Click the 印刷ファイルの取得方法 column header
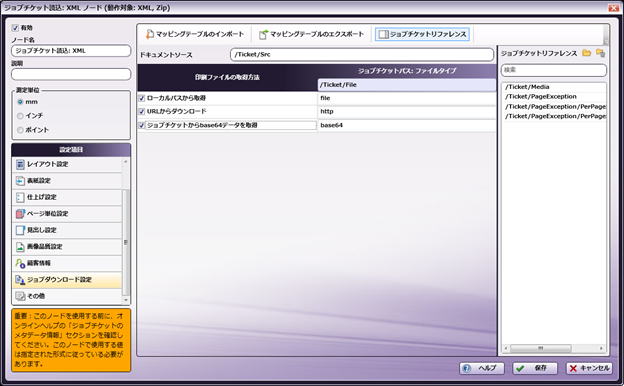This screenshot has width=624, height=386. (227, 78)
